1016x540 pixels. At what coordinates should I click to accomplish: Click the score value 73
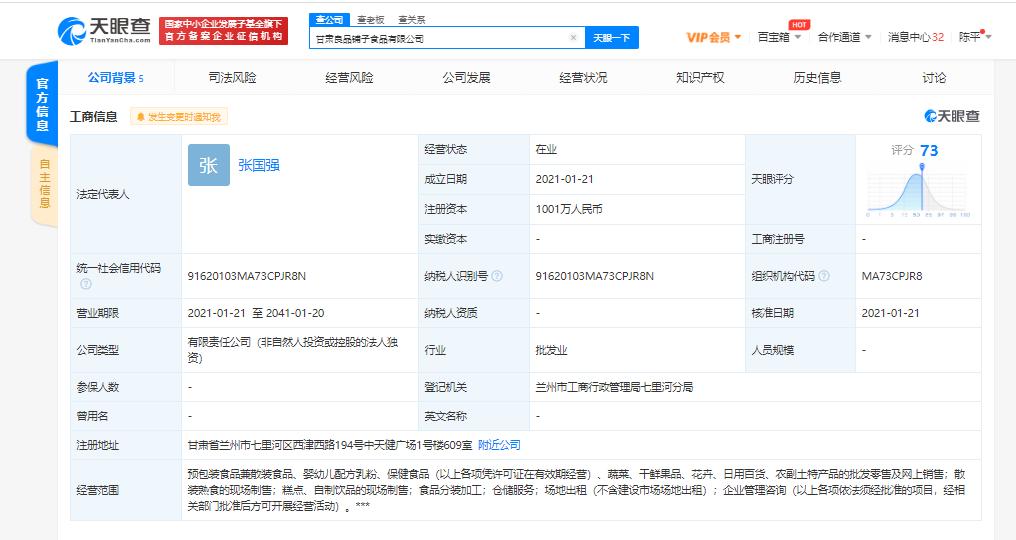929,150
